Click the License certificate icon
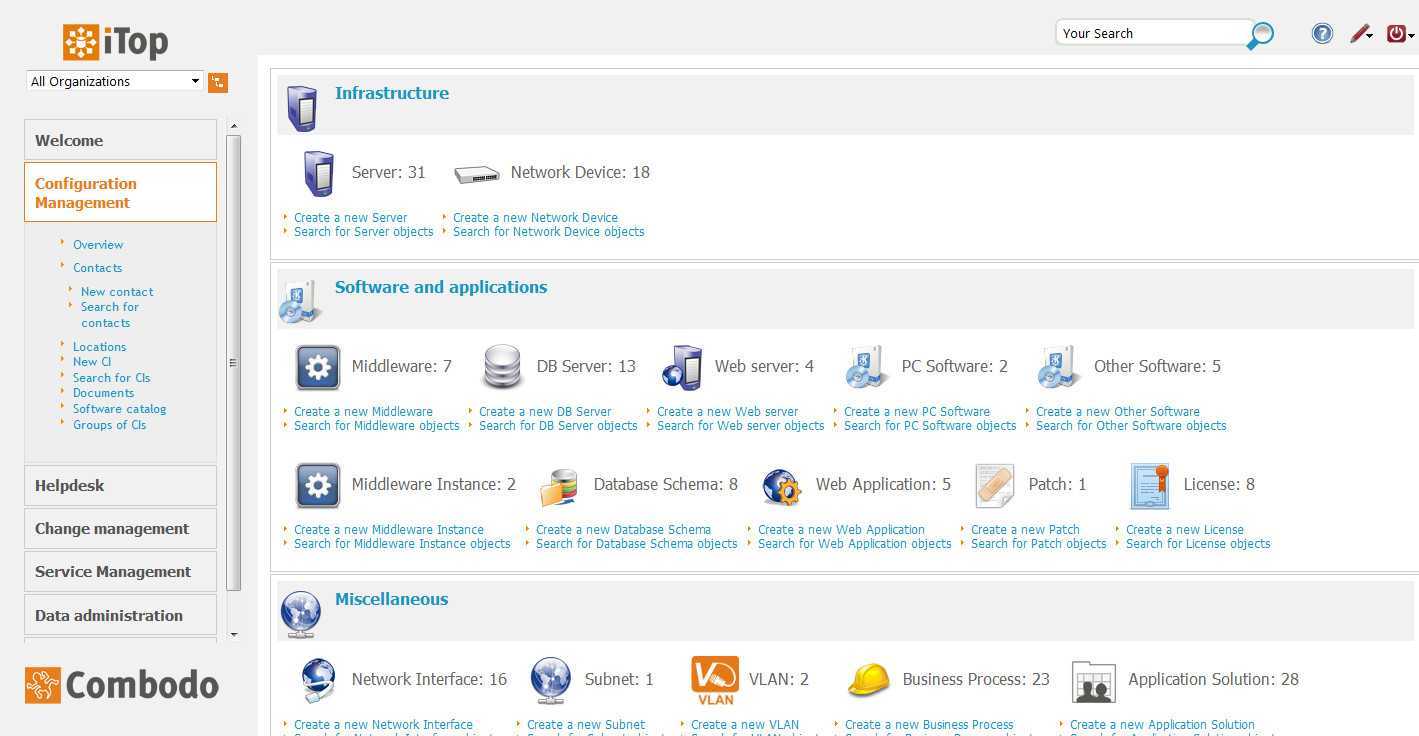This screenshot has width=1419, height=736. (x=1149, y=485)
